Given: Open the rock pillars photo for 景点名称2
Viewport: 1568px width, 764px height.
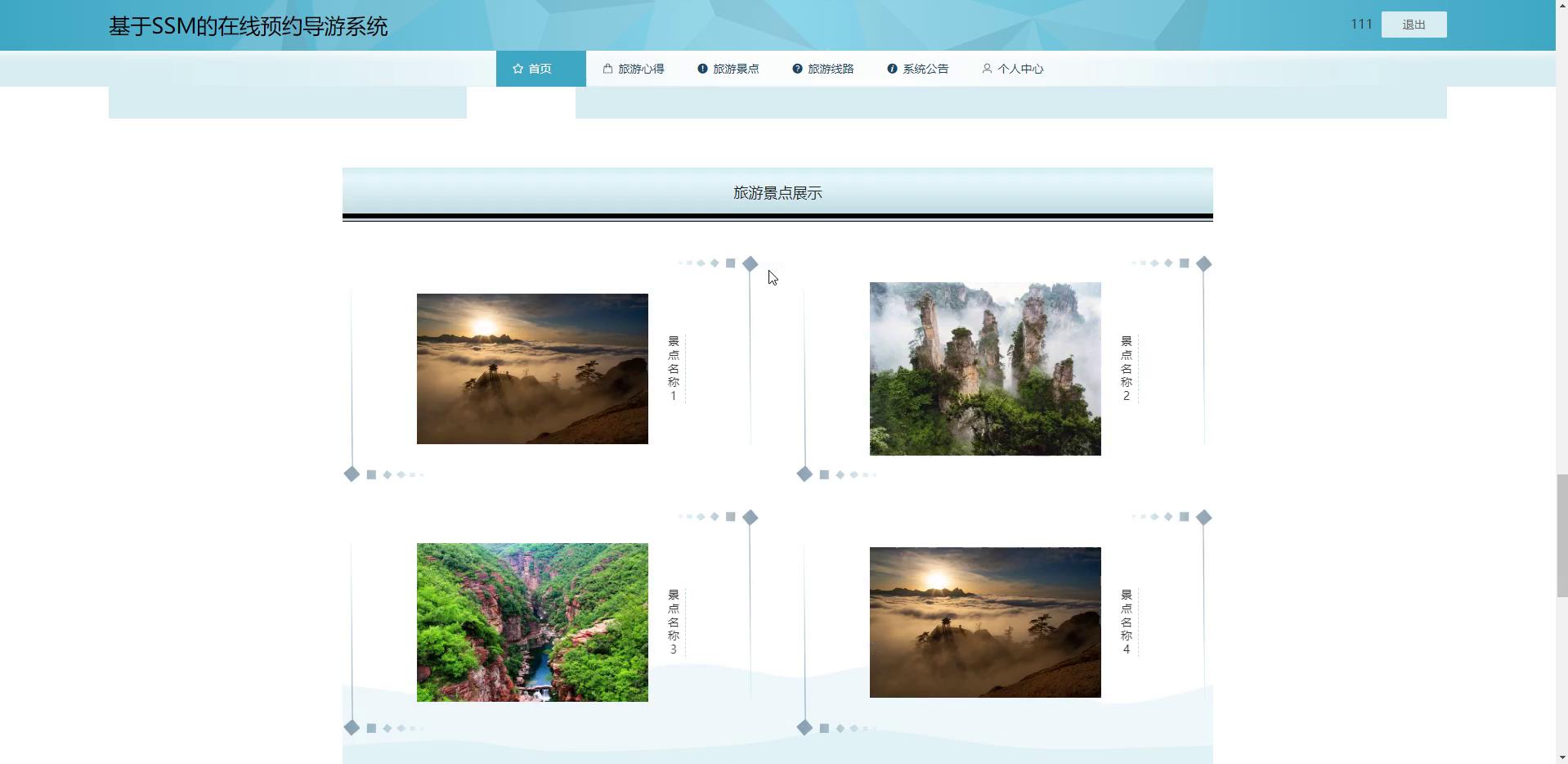Looking at the screenshot, I should (985, 369).
